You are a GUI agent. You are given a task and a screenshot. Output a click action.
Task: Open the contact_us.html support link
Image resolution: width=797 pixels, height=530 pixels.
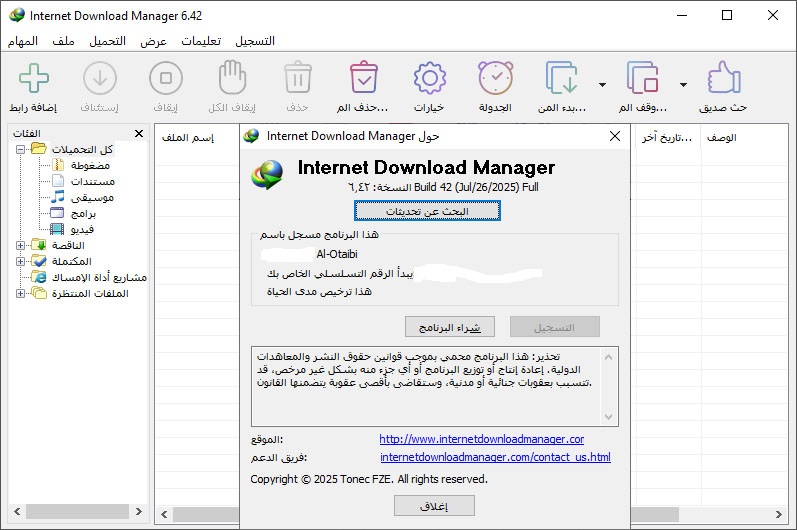496,457
